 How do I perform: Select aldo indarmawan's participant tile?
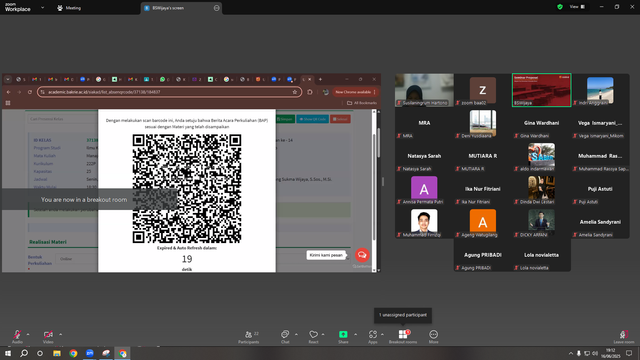coord(541,156)
